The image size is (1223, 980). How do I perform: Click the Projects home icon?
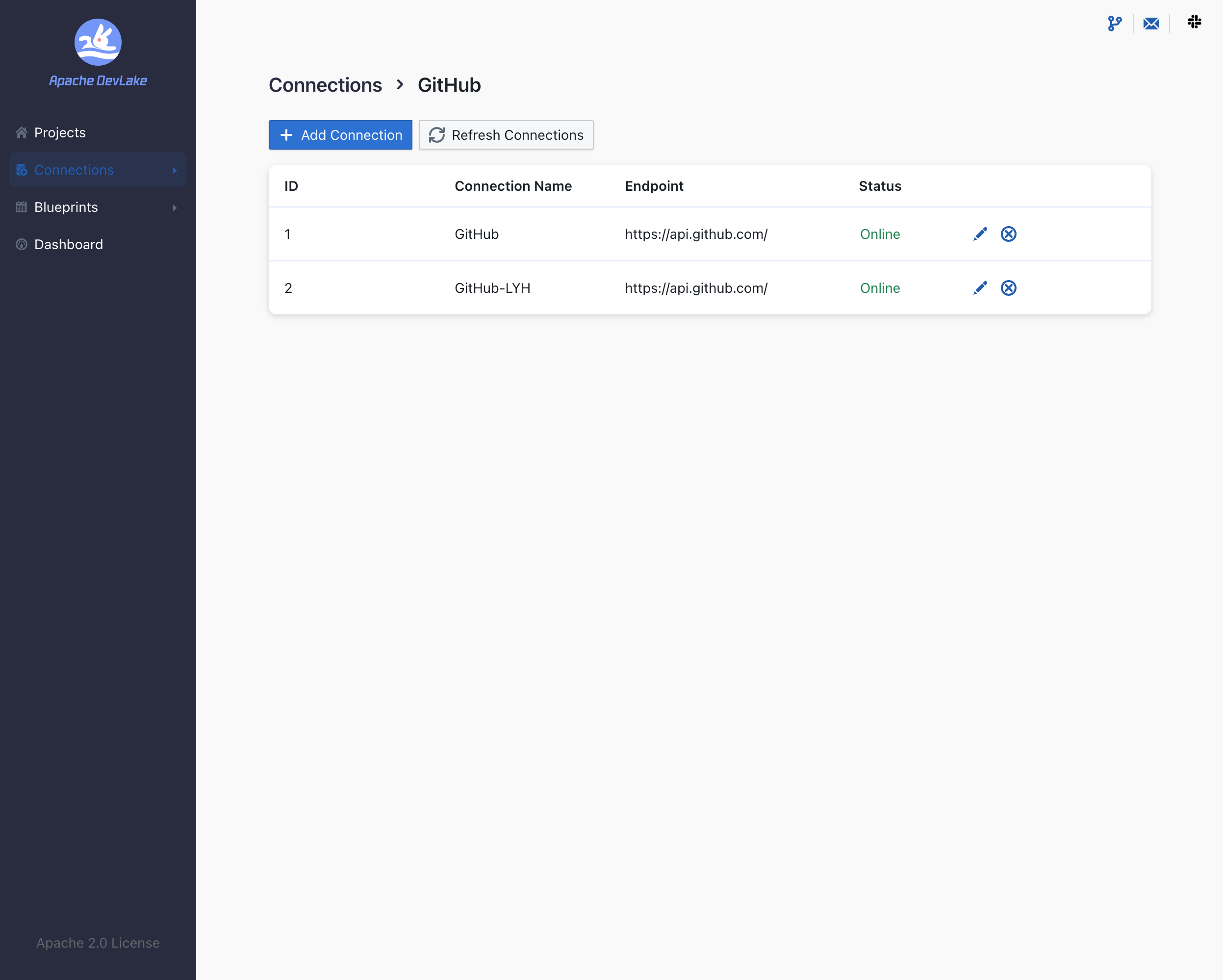[22, 133]
